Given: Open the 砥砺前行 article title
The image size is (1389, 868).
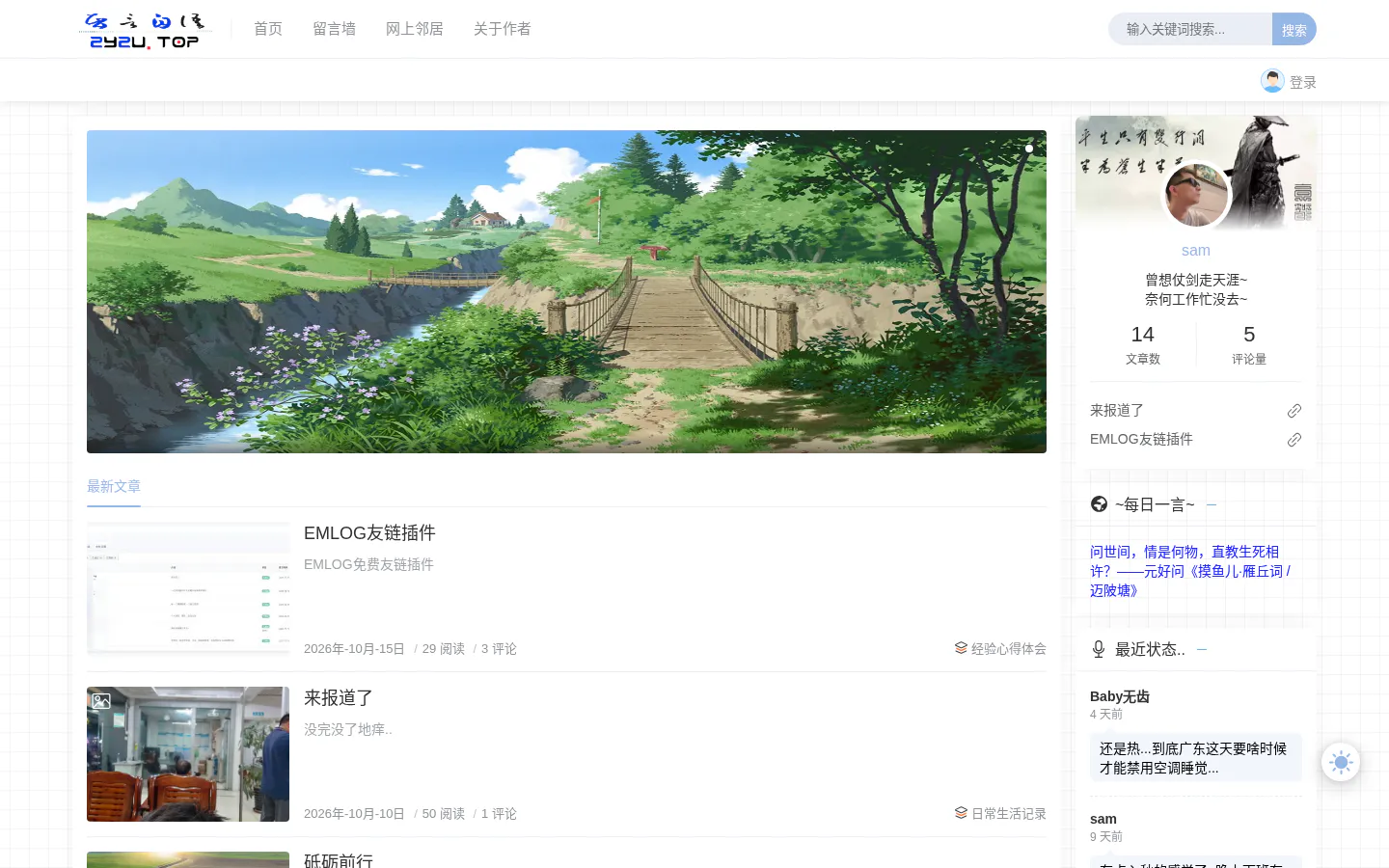Looking at the screenshot, I should (x=339, y=859).
